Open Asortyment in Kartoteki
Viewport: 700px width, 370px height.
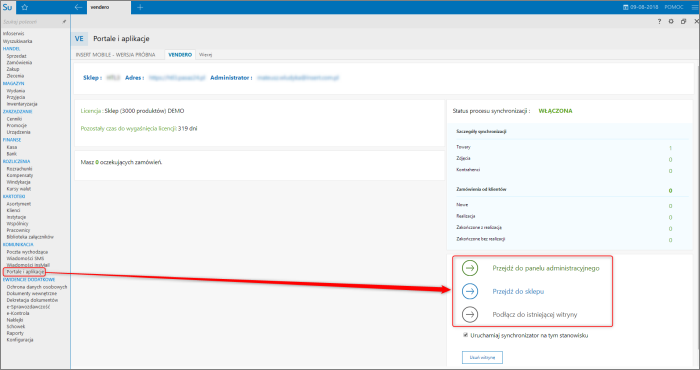click(x=19, y=204)
